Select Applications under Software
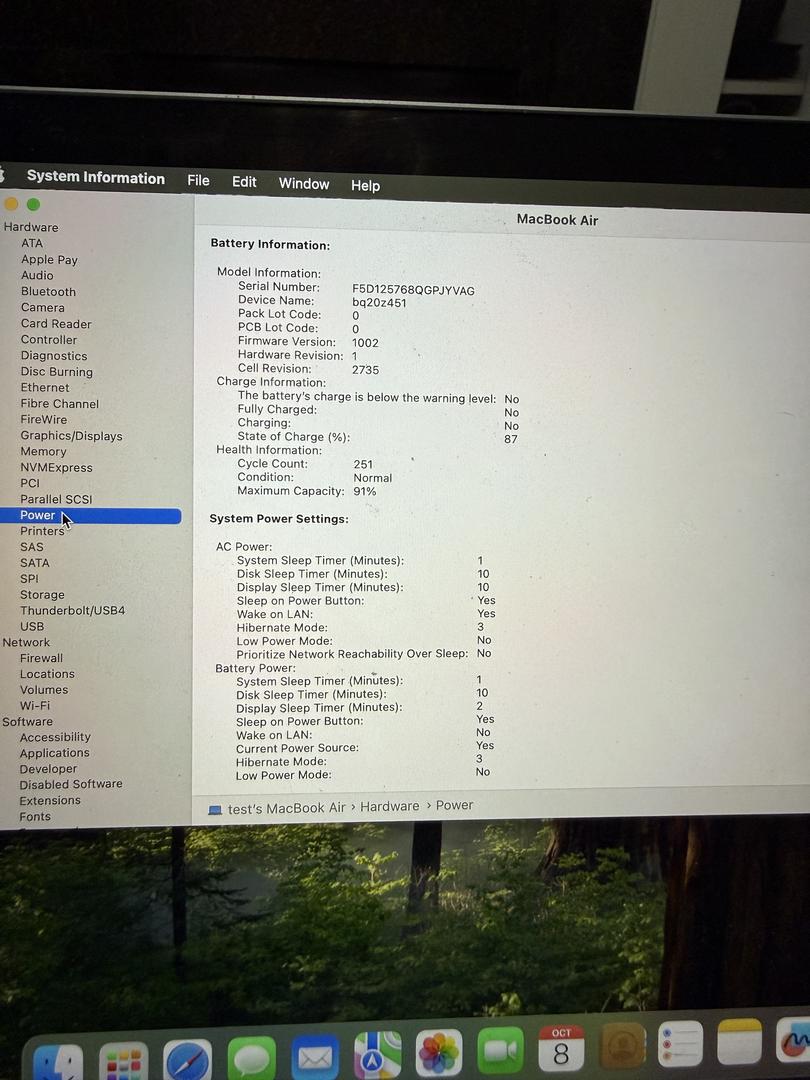The width and height of the screenshot is (810, 1080). pos(54,754)
